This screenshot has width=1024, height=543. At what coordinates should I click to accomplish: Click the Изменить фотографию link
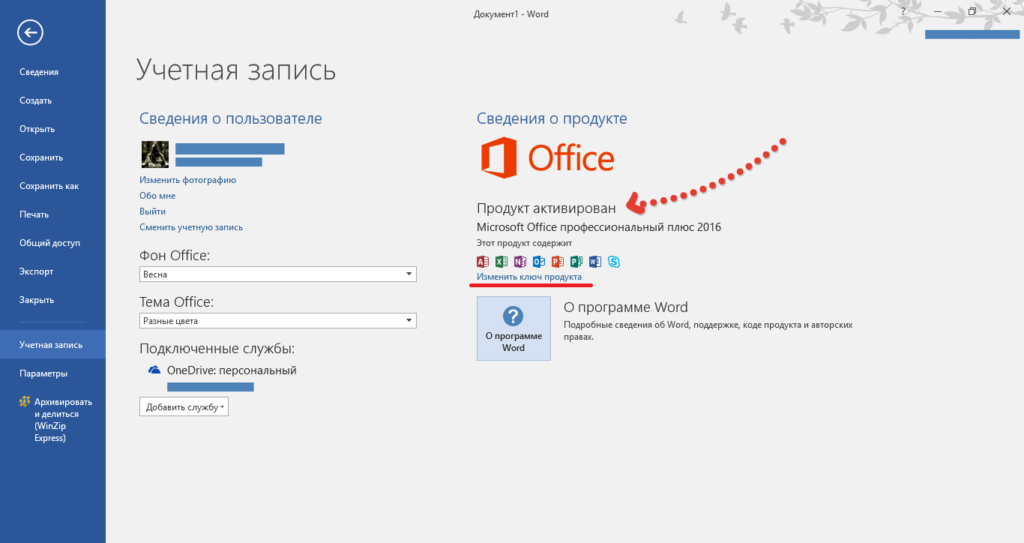[187, 180]
